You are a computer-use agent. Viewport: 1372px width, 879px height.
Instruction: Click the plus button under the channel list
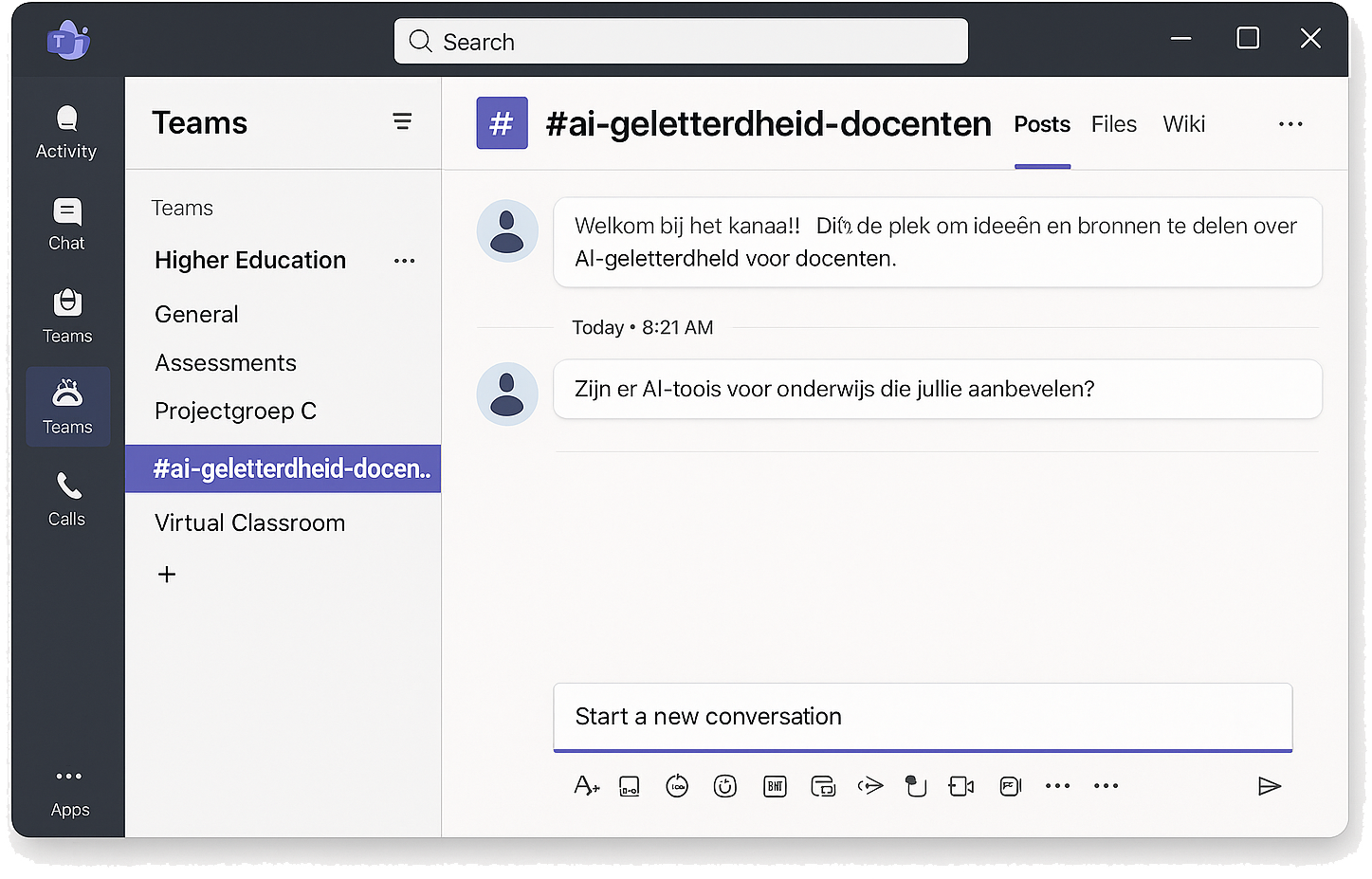[x=167, y=575]
